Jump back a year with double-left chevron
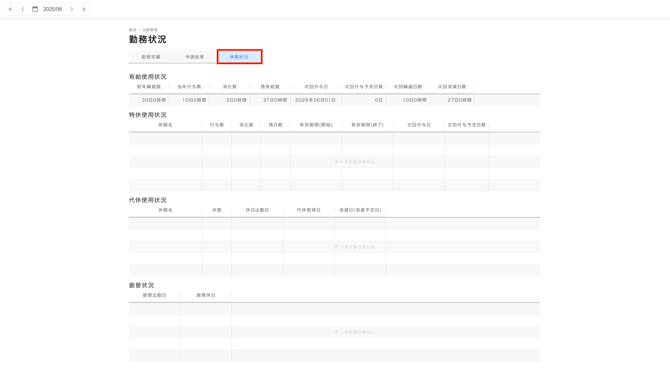Screen dimensions: 670x370 point(11,9)
